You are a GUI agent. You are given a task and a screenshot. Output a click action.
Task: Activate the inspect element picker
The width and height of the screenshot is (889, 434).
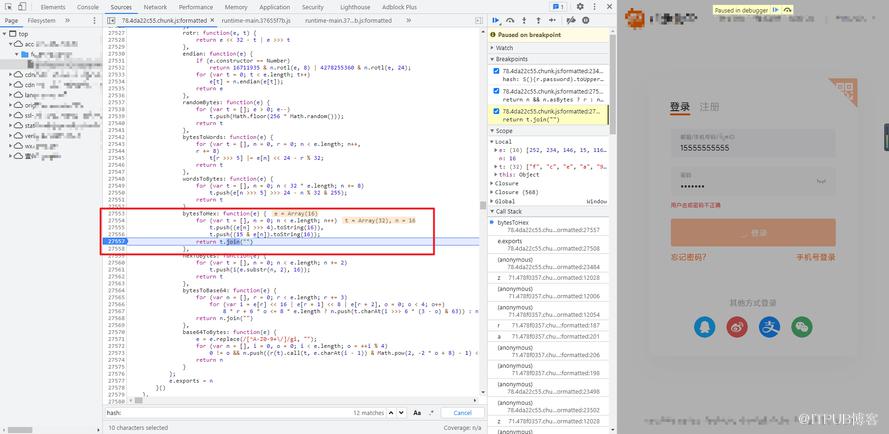9,7
